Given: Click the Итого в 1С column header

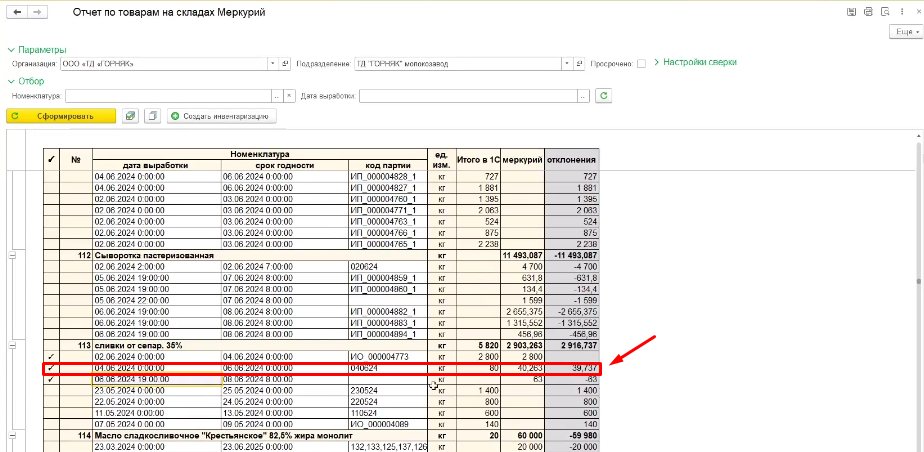Looking at the screenshot, I should coord(478,160).
